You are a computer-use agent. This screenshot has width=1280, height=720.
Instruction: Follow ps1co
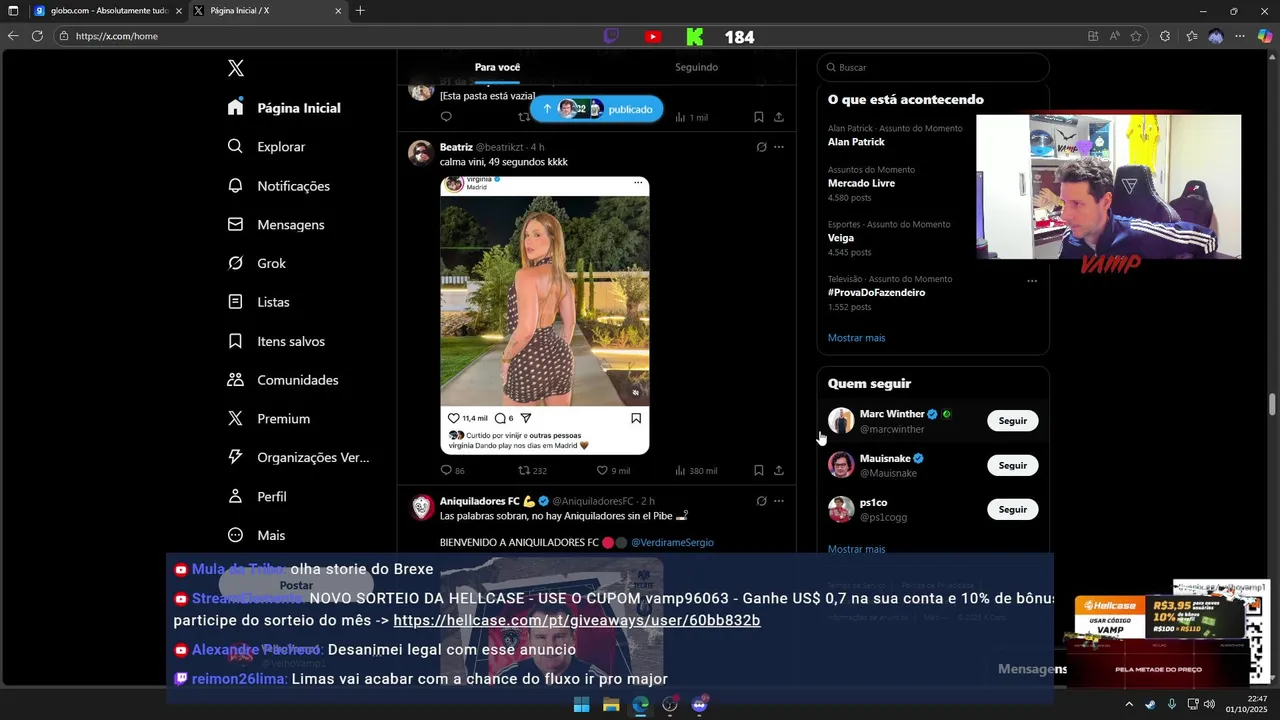(x=1013, y=509)
